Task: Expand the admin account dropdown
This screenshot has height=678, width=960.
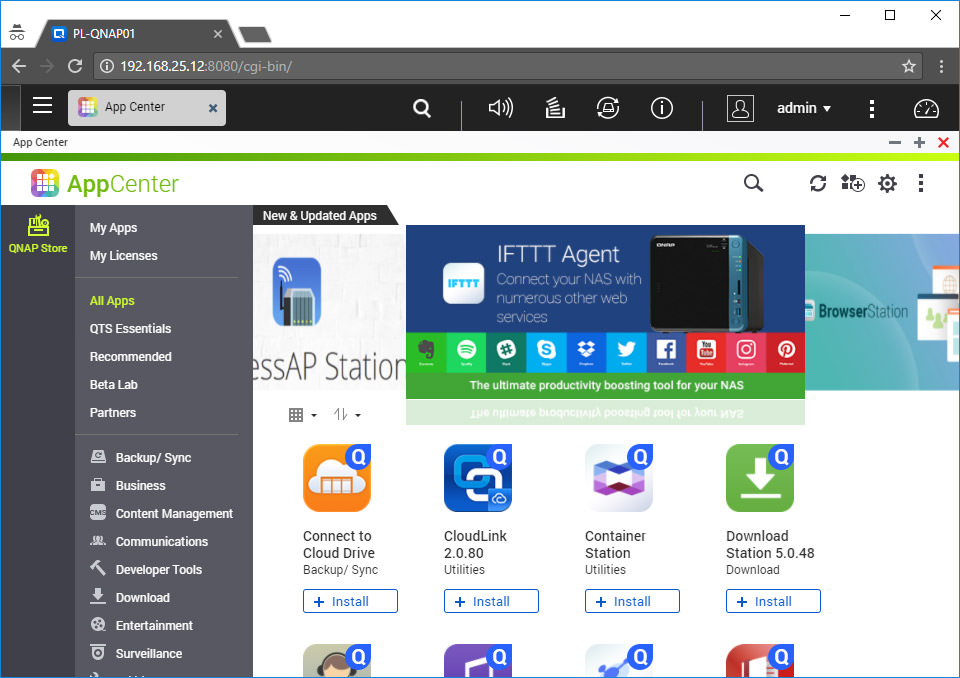Action: 803,108
